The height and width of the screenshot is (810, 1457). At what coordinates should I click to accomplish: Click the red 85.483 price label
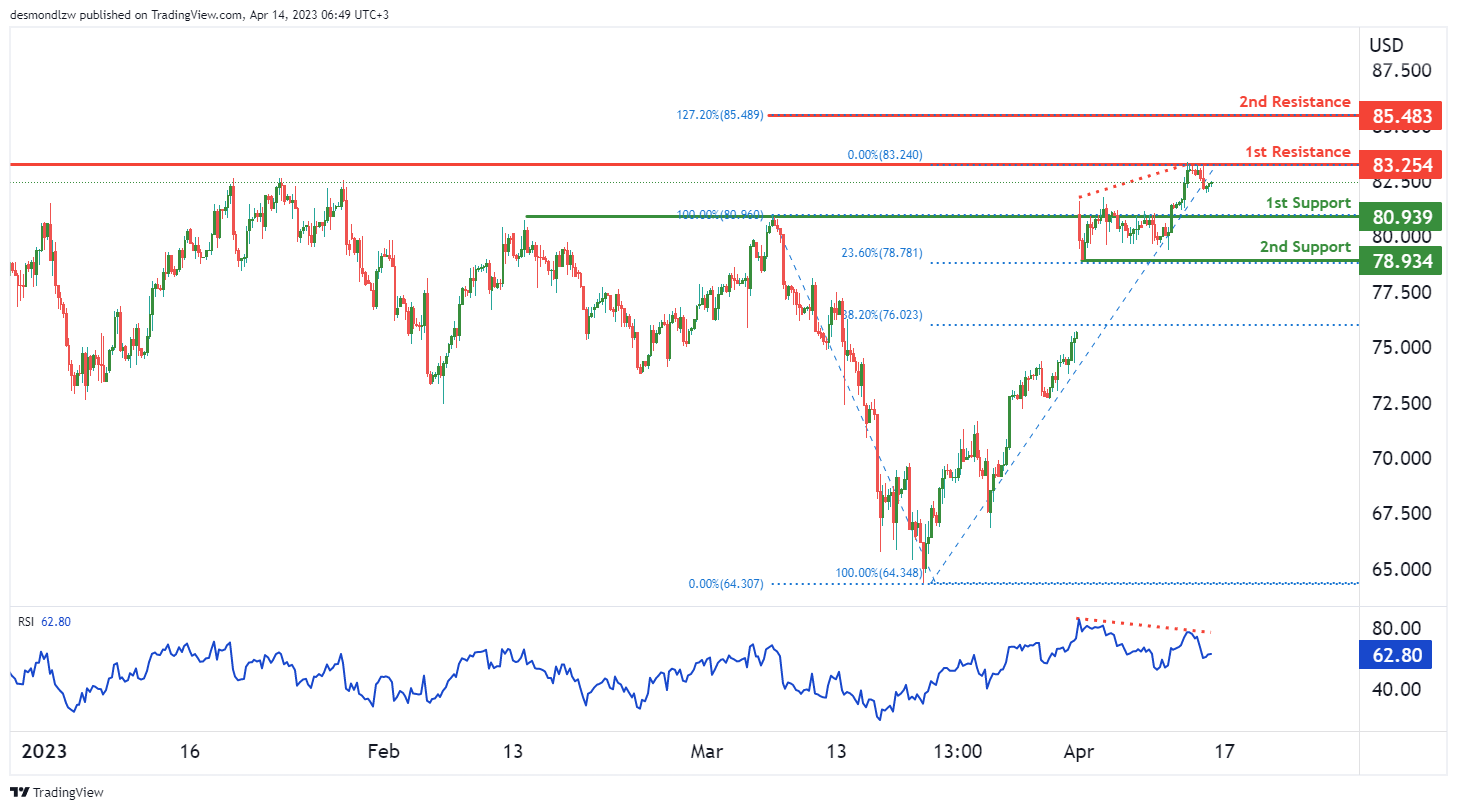coord(1402,116)
